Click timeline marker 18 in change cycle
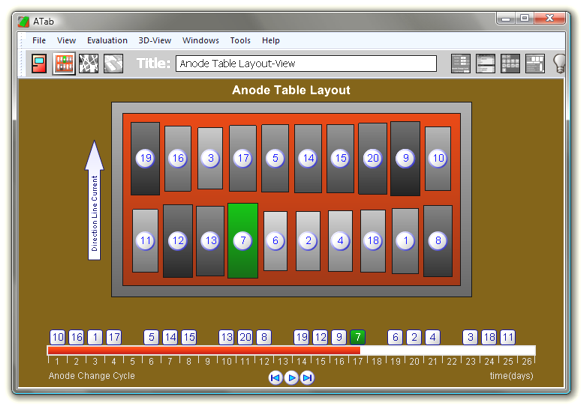This screenshot has height=406, width=583. 489,337
